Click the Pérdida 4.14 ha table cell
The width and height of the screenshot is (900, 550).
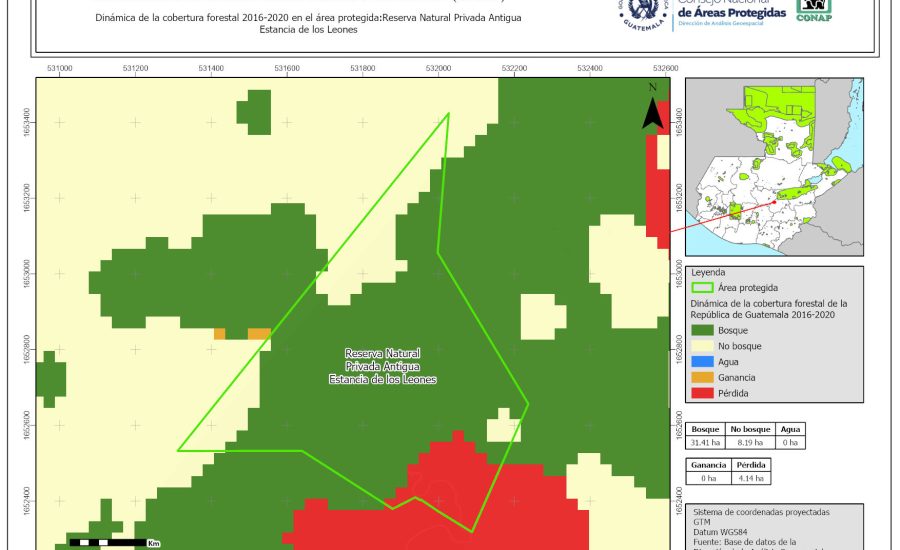751,478
